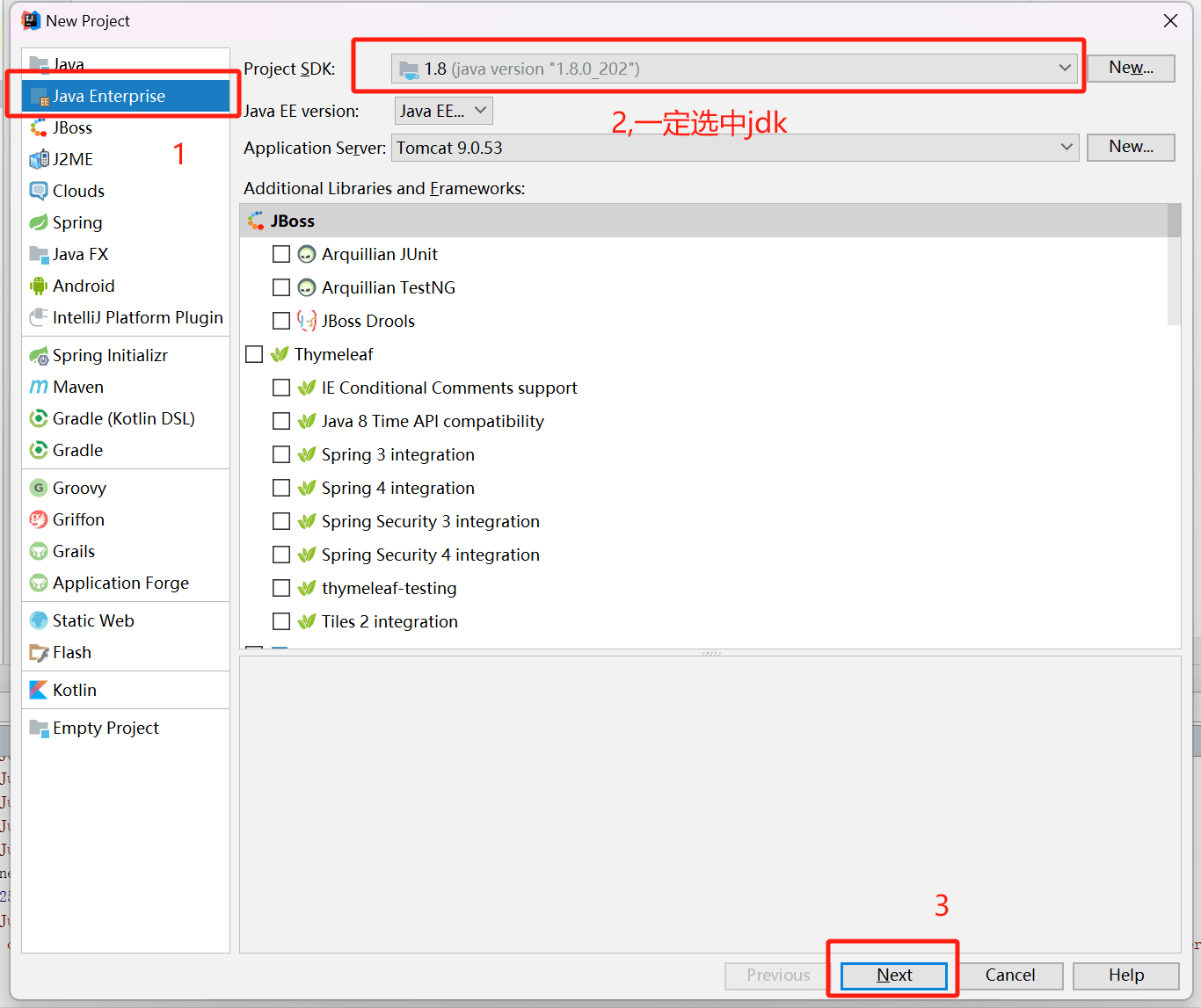This screenshot has width=1201, height=1008.
Task: Click Java 8 Time API compatibility leaf icon
Action: point(307,422)
